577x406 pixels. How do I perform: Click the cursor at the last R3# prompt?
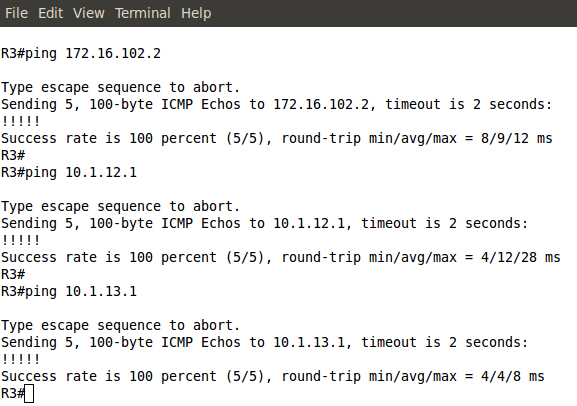29,393
